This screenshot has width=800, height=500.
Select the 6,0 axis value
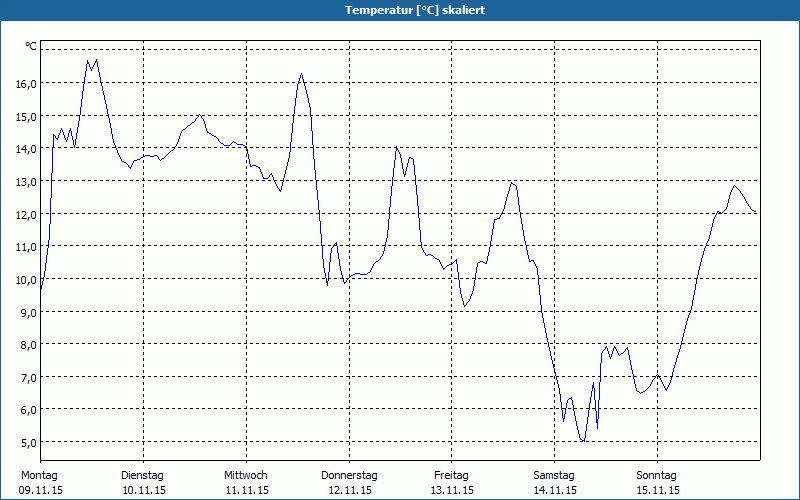click(x=28, y=410)
